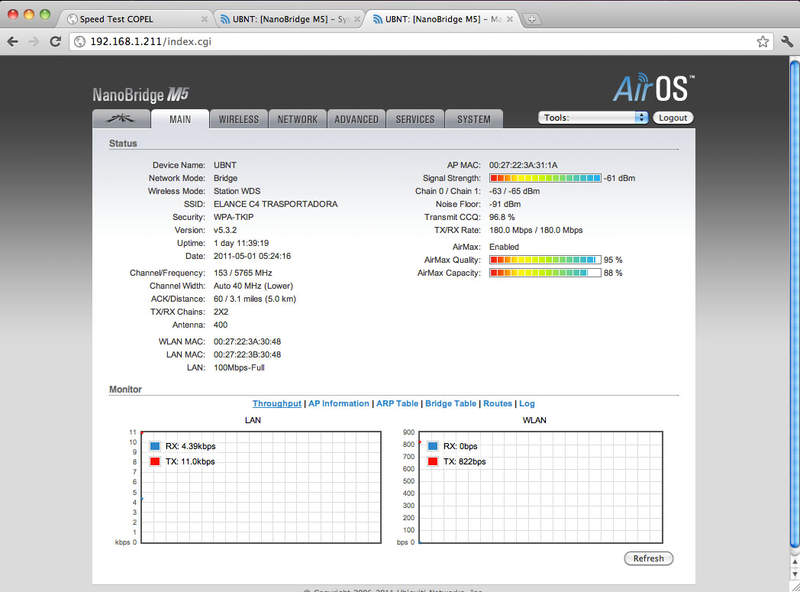Image resolution: width=800 pixels, height=592 pixels.
Task: Click the 153 / 5765 MHz frequency value
Action: pyautogui.click(x=243, y=273)
